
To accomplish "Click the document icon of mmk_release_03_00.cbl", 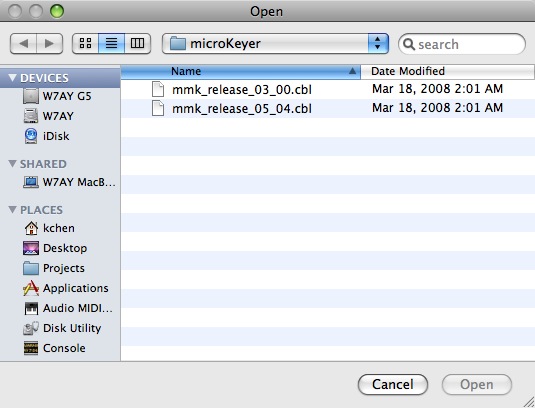I will coord(158,89).
